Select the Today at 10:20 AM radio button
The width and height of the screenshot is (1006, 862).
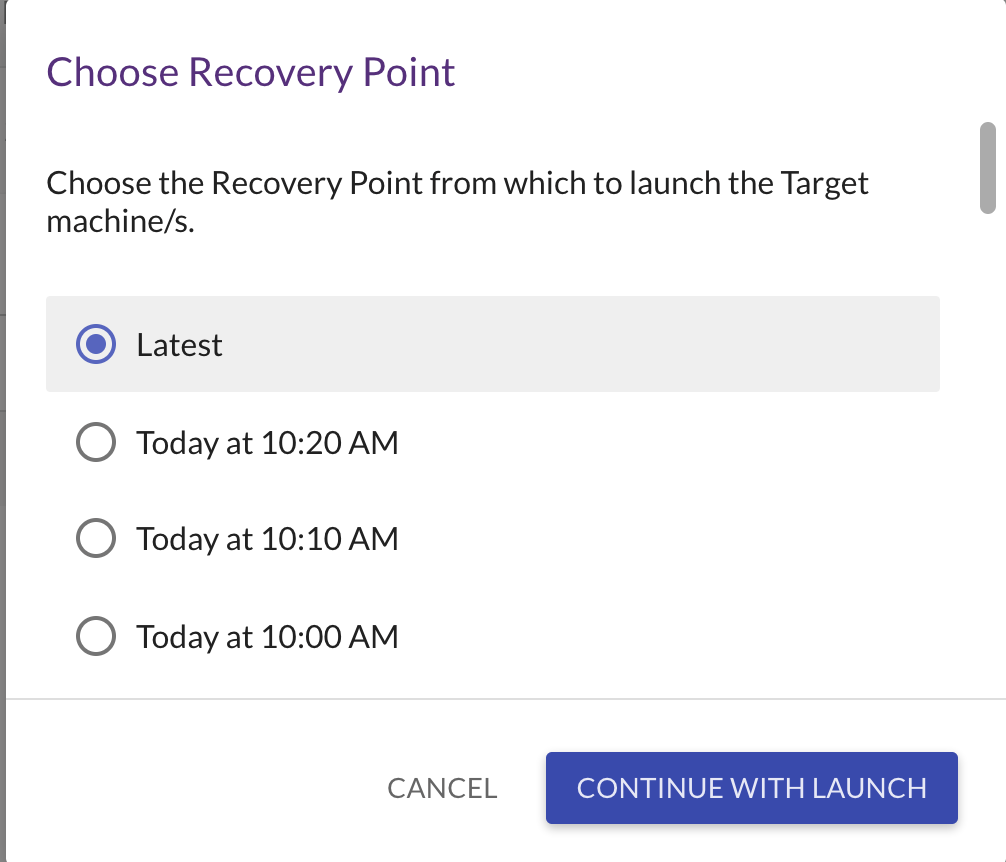click(x=95, y=442)
